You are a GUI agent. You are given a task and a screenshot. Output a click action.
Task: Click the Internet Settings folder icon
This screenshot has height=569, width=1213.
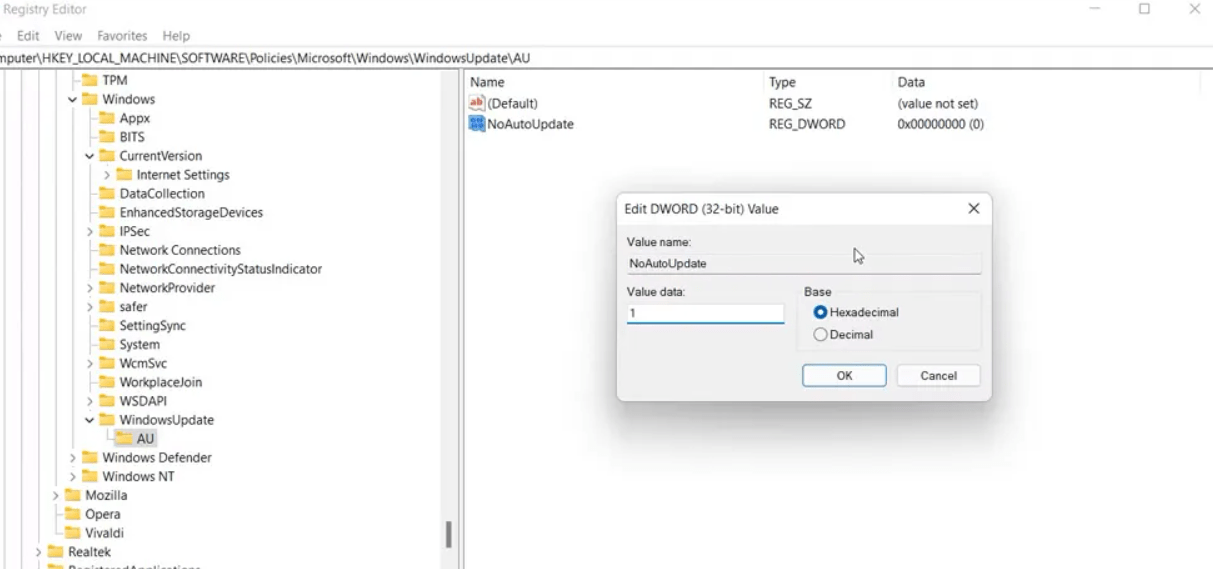(x=124, y=175)
